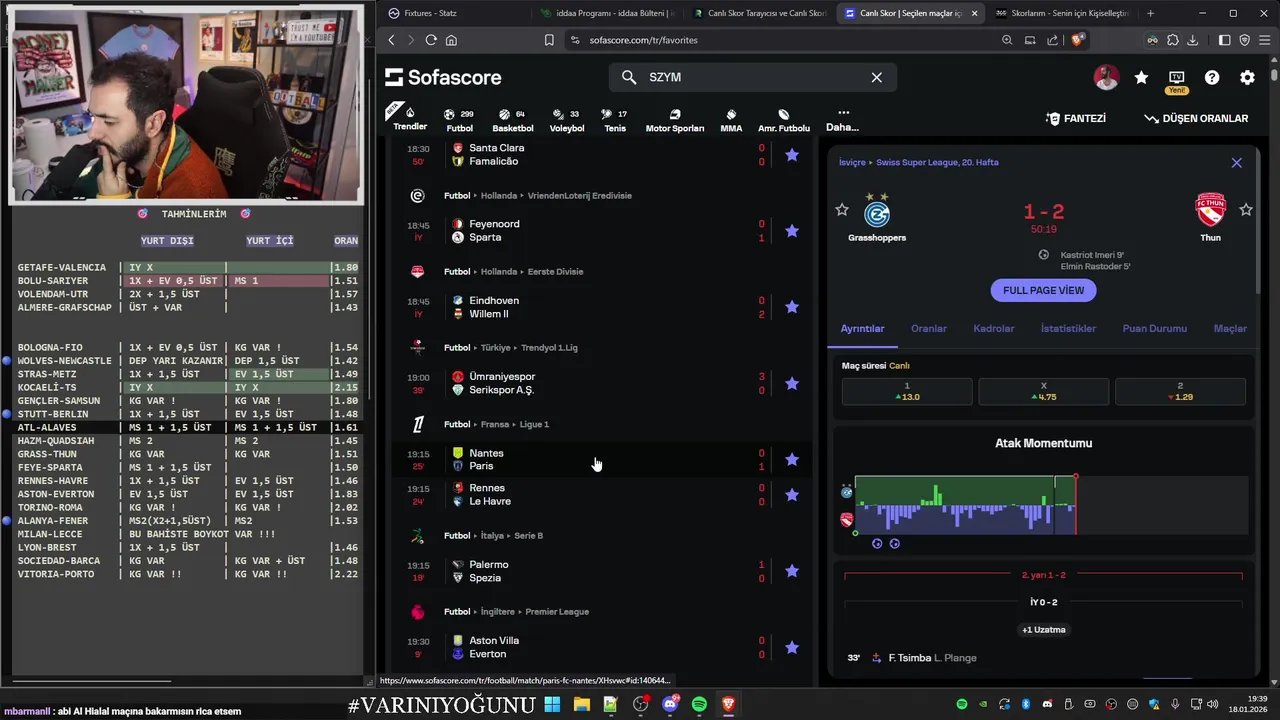Viewport: 1280px width, 720px height.
Task: Go to the Sofascore logo home
Action: coord(443,77)
